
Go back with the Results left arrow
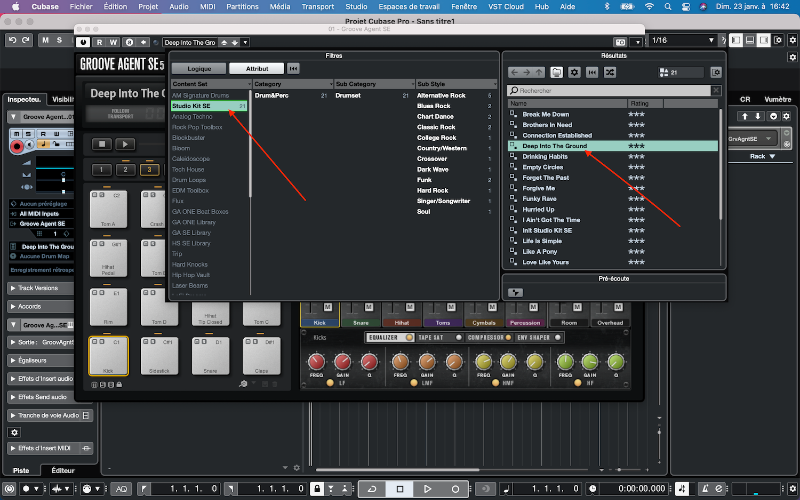click(x=514, y=72)
